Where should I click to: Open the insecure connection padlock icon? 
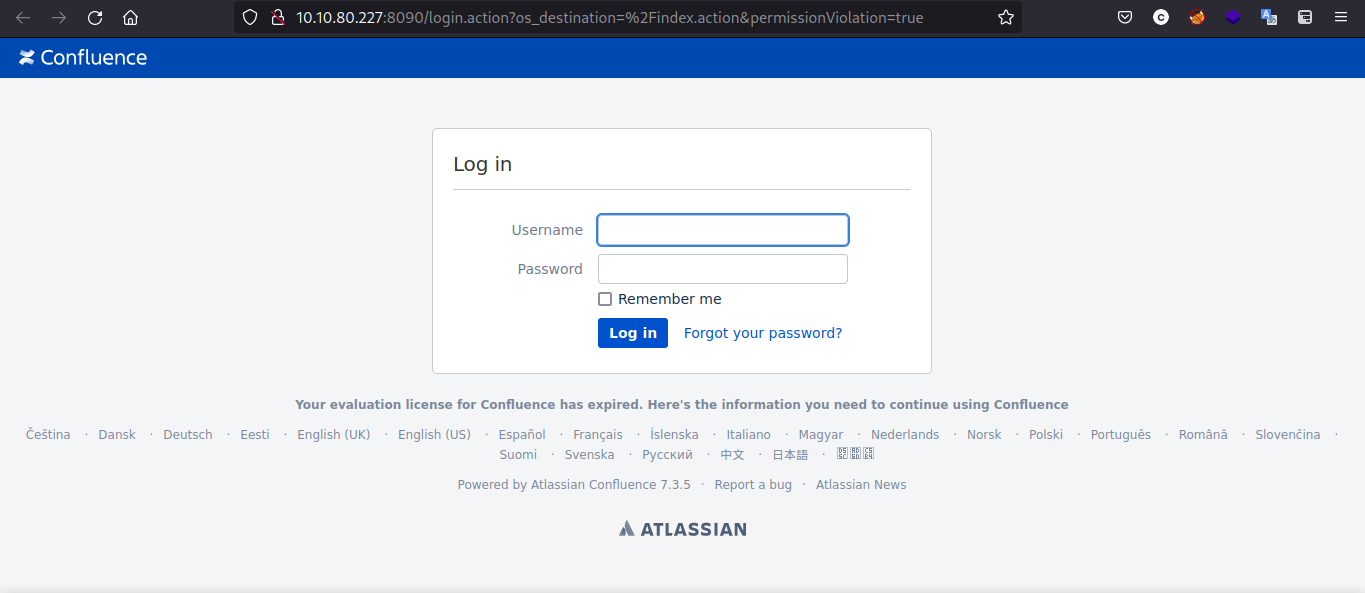coord(278,17)
